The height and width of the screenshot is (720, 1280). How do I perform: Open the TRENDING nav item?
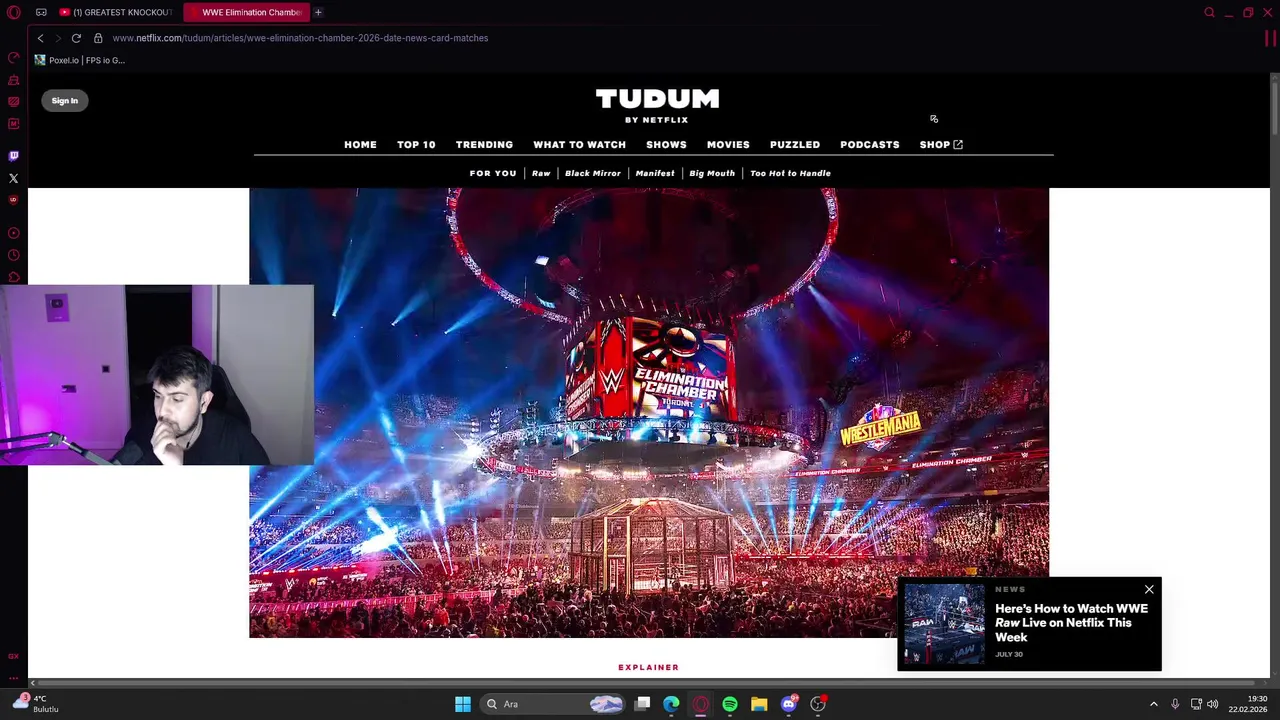point(484,145)
